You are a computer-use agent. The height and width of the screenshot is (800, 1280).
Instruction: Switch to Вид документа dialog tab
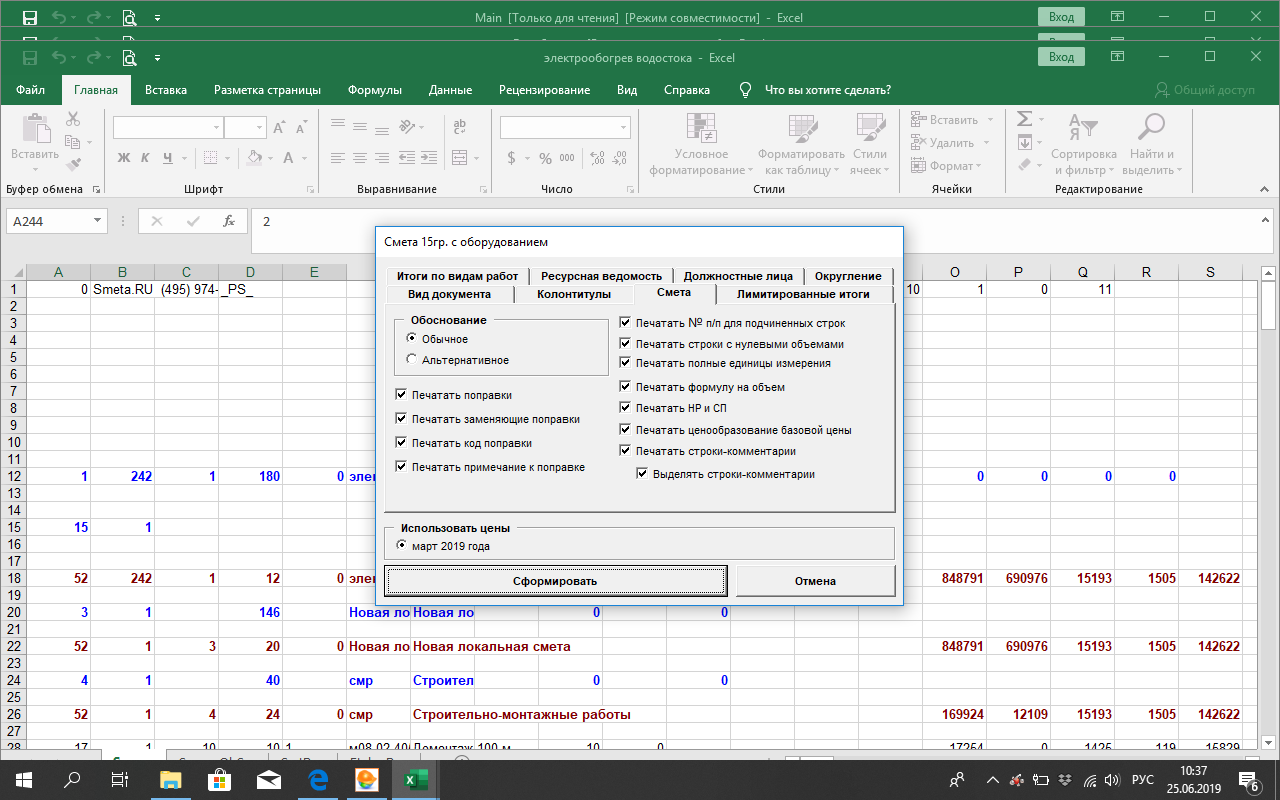pyautogui.click(x=449, y=294)
